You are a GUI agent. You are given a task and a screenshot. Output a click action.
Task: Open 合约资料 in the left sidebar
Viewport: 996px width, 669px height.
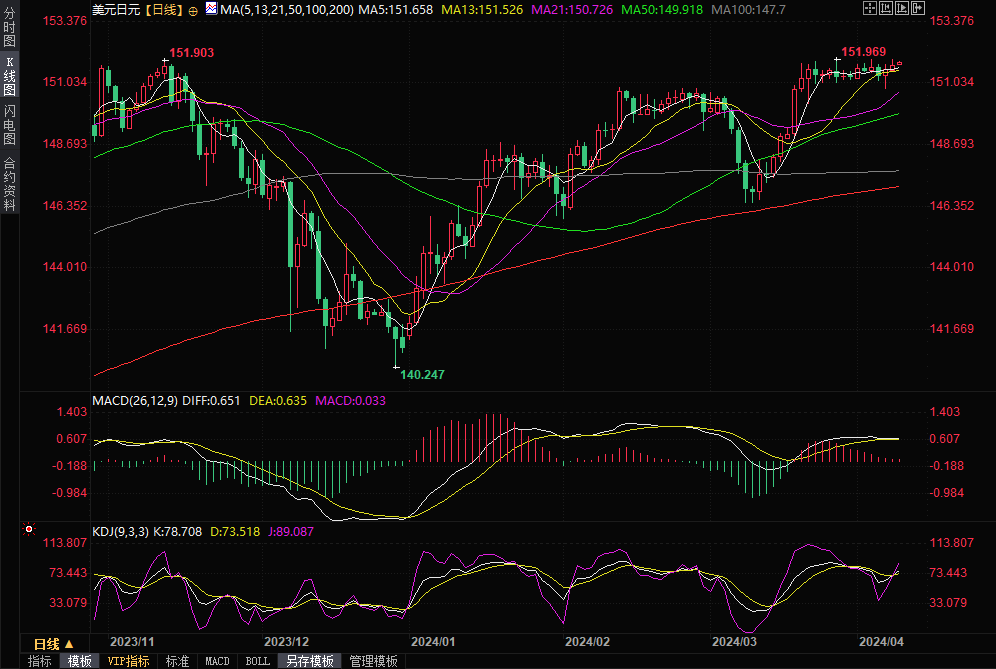[x=9, y=183]
